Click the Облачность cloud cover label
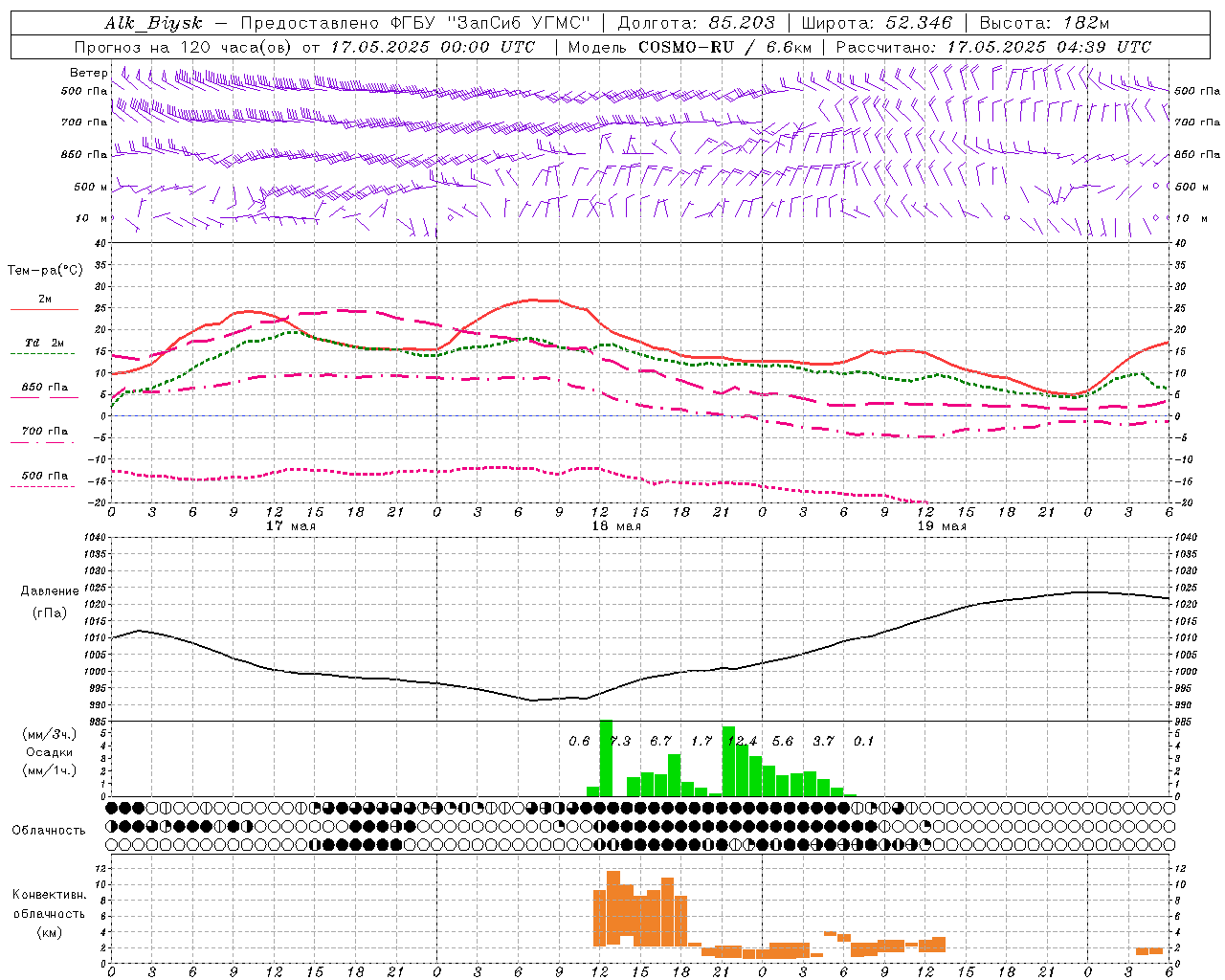1225x980 pixels. coord(49,831)
